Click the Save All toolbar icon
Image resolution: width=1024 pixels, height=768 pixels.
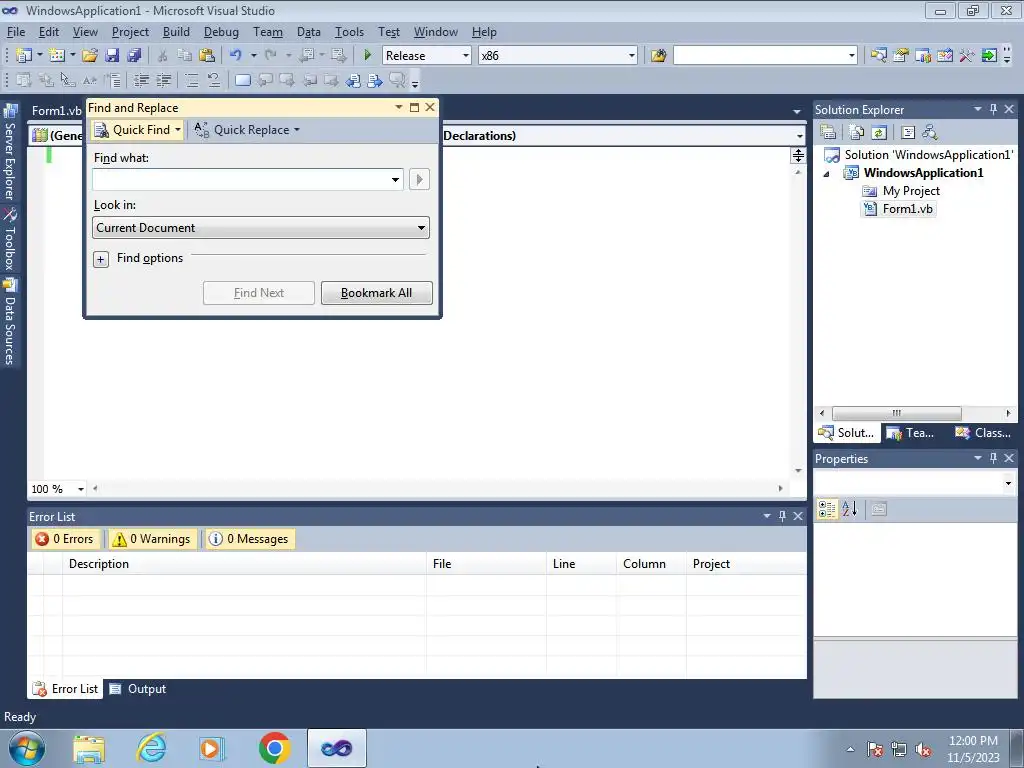coord(134,56)
